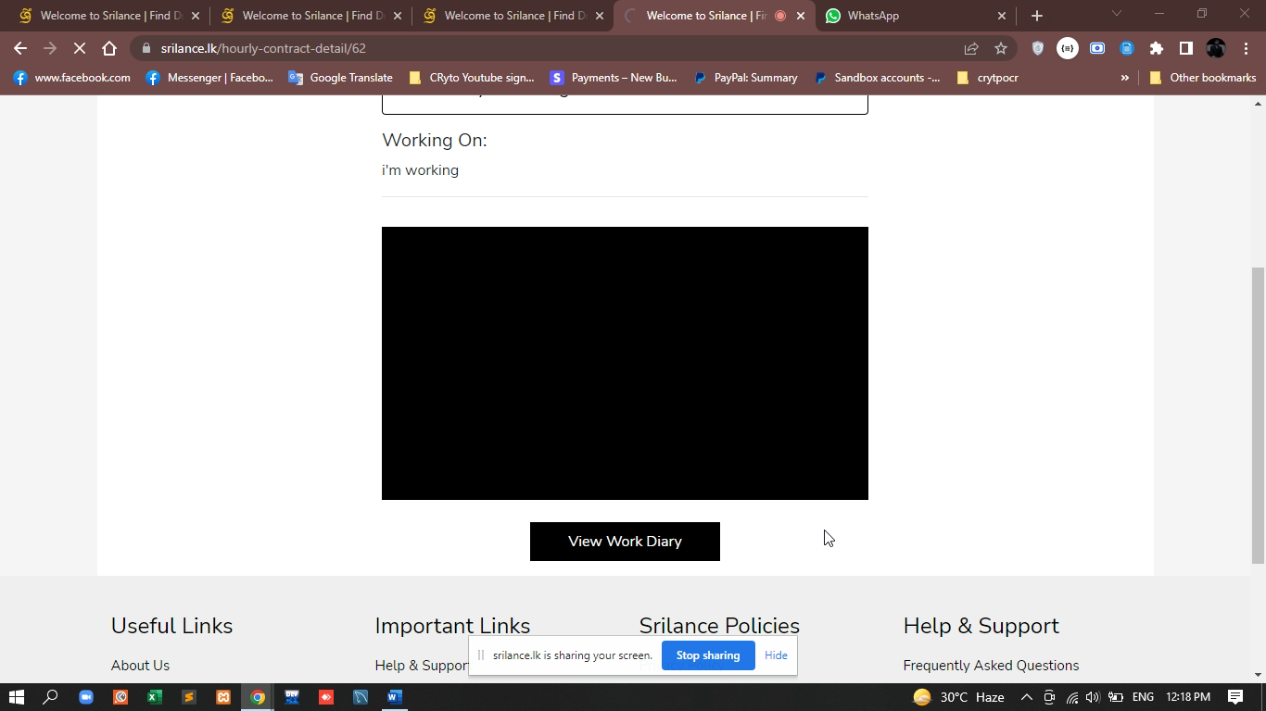
Task: Open the Chrome three-dot menu
Action: click(x=1246, y=48)
